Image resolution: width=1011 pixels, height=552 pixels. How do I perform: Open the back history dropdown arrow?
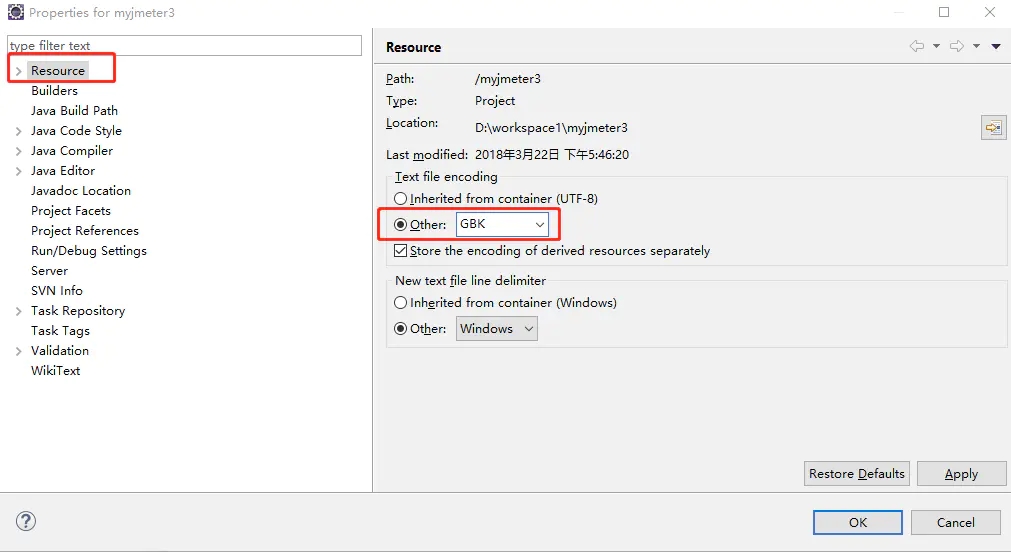coord(936,47)
